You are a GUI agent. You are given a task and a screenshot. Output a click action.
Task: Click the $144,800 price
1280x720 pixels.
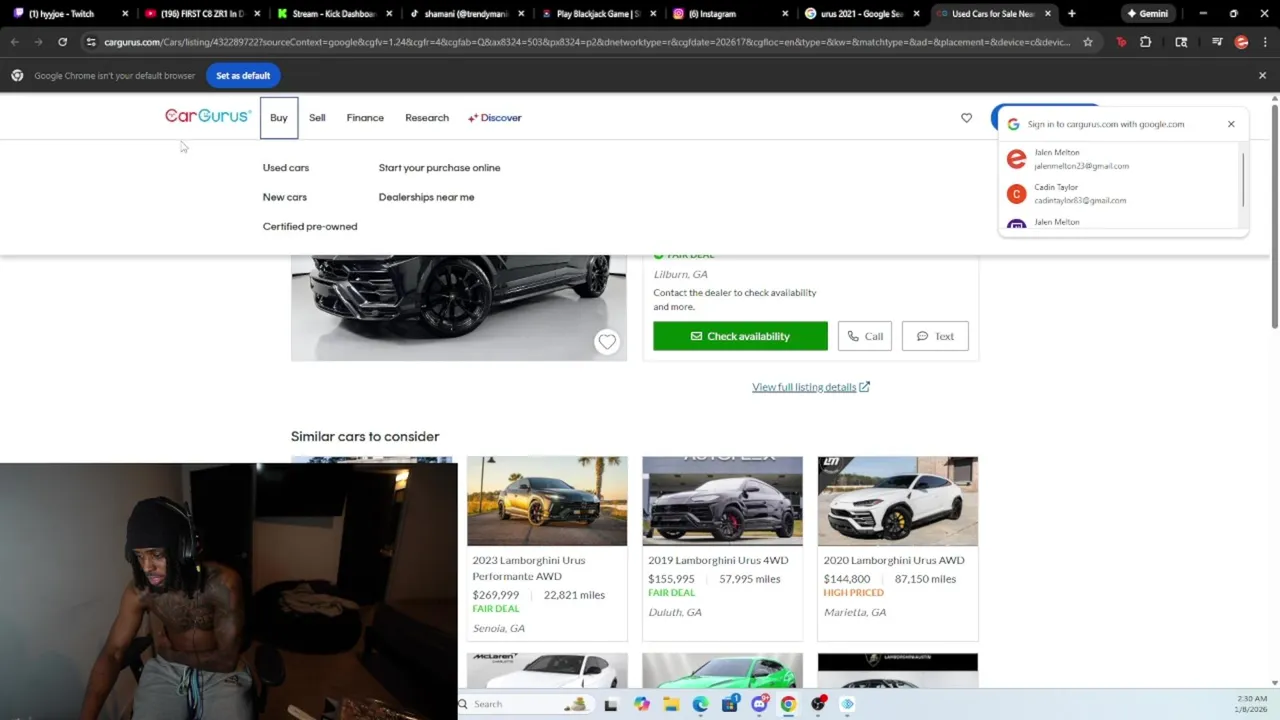(847, 579)
